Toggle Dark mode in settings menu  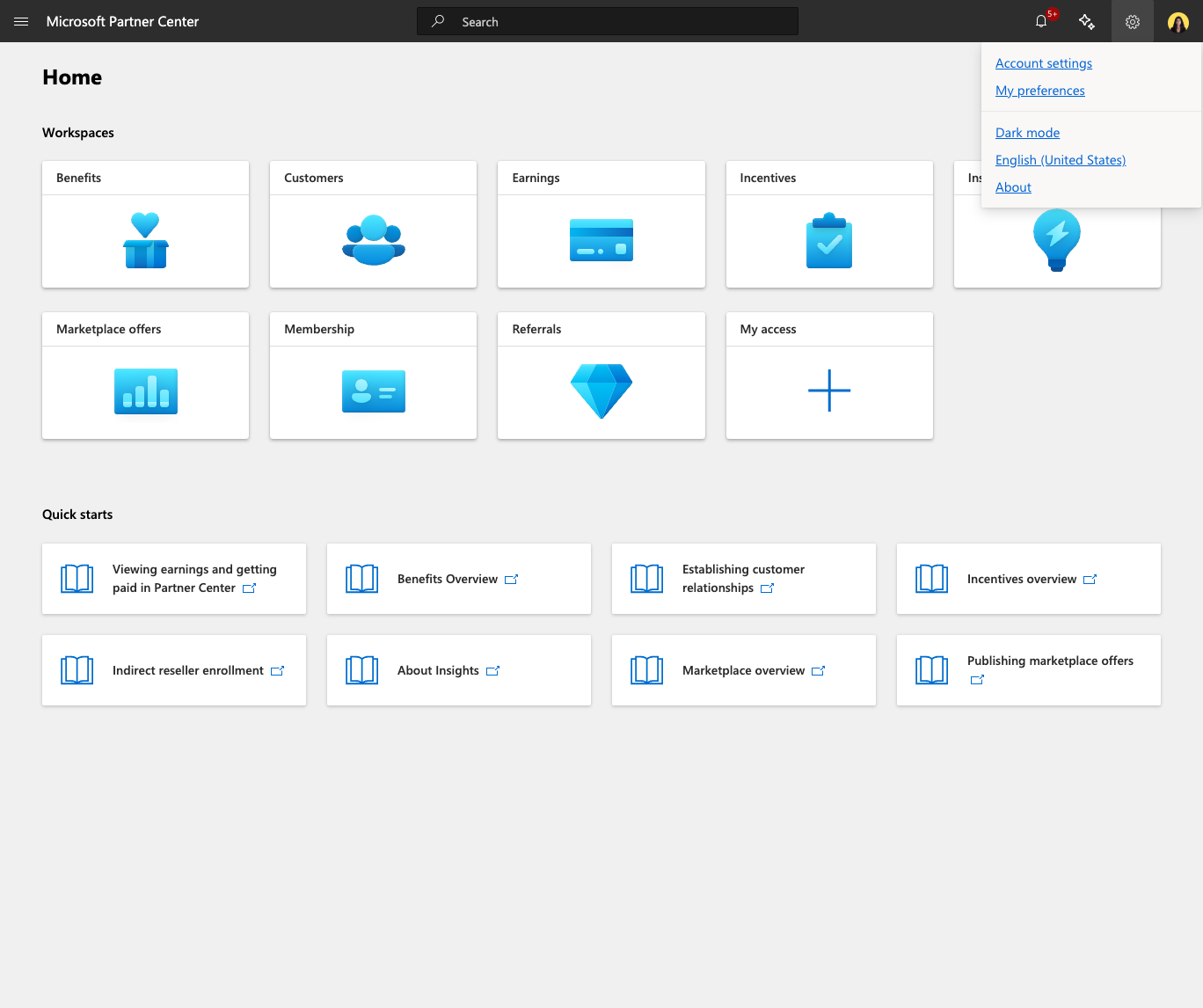[x=1027, y=133]
